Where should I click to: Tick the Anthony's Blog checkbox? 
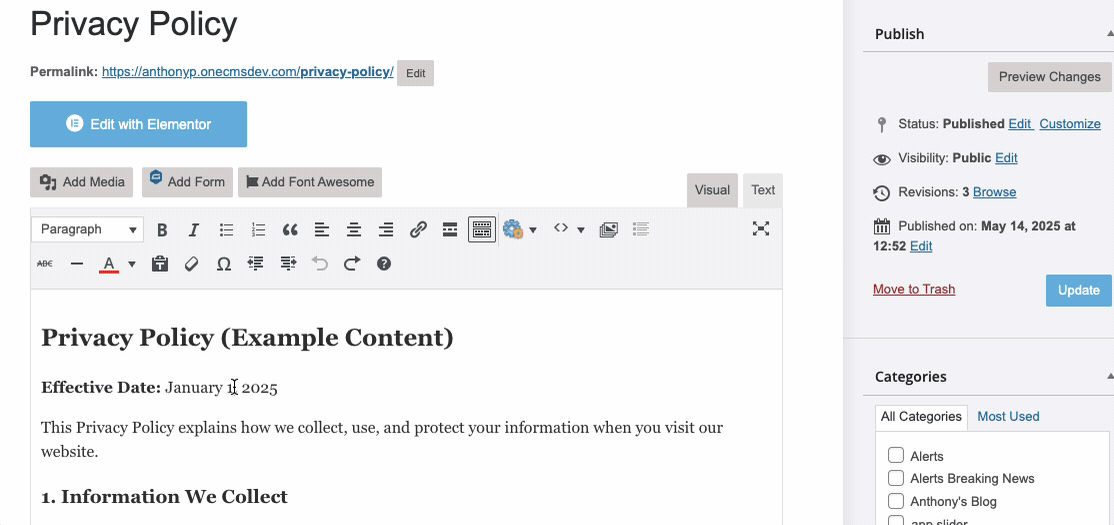click(x=896, y=501)
